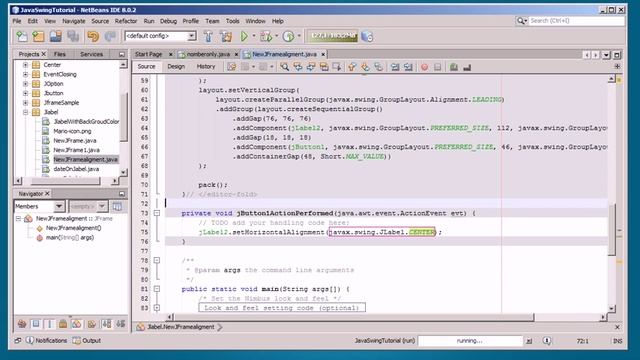This screenshot has width=640, height=360.
Task: Open the File menu
Action: [x=17, y=21]
